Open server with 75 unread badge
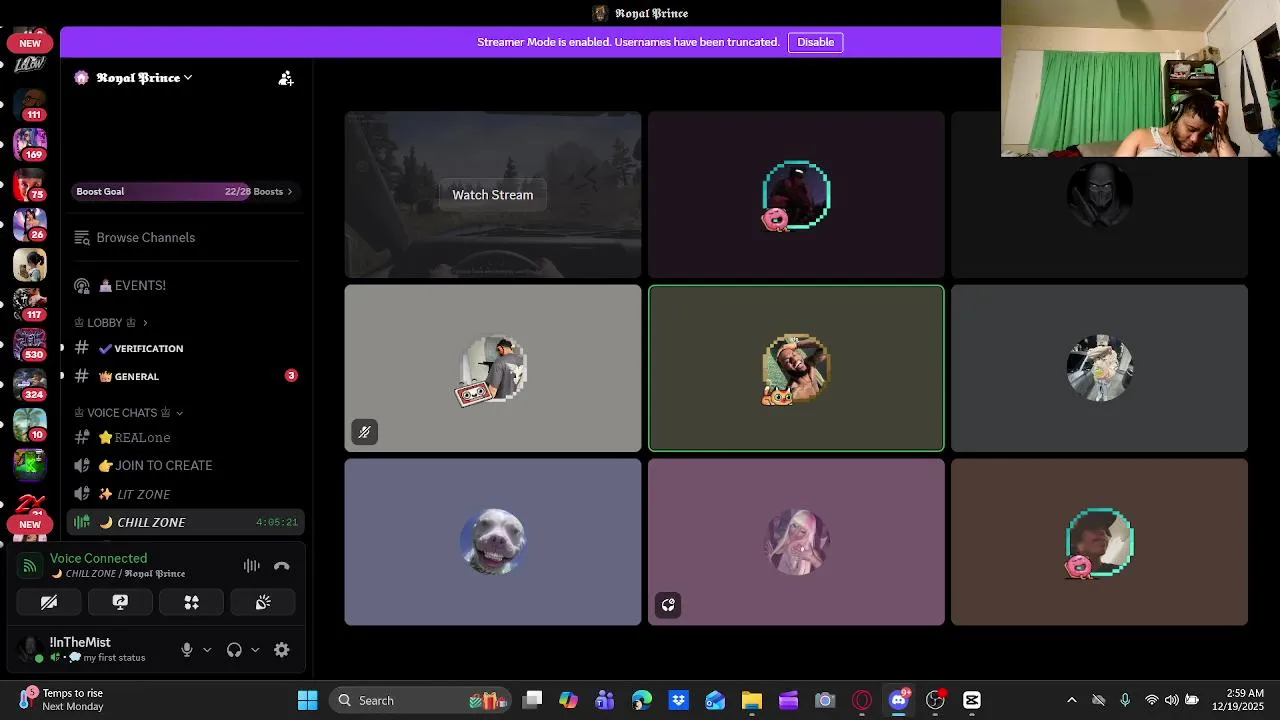 (x=30, y=185)
